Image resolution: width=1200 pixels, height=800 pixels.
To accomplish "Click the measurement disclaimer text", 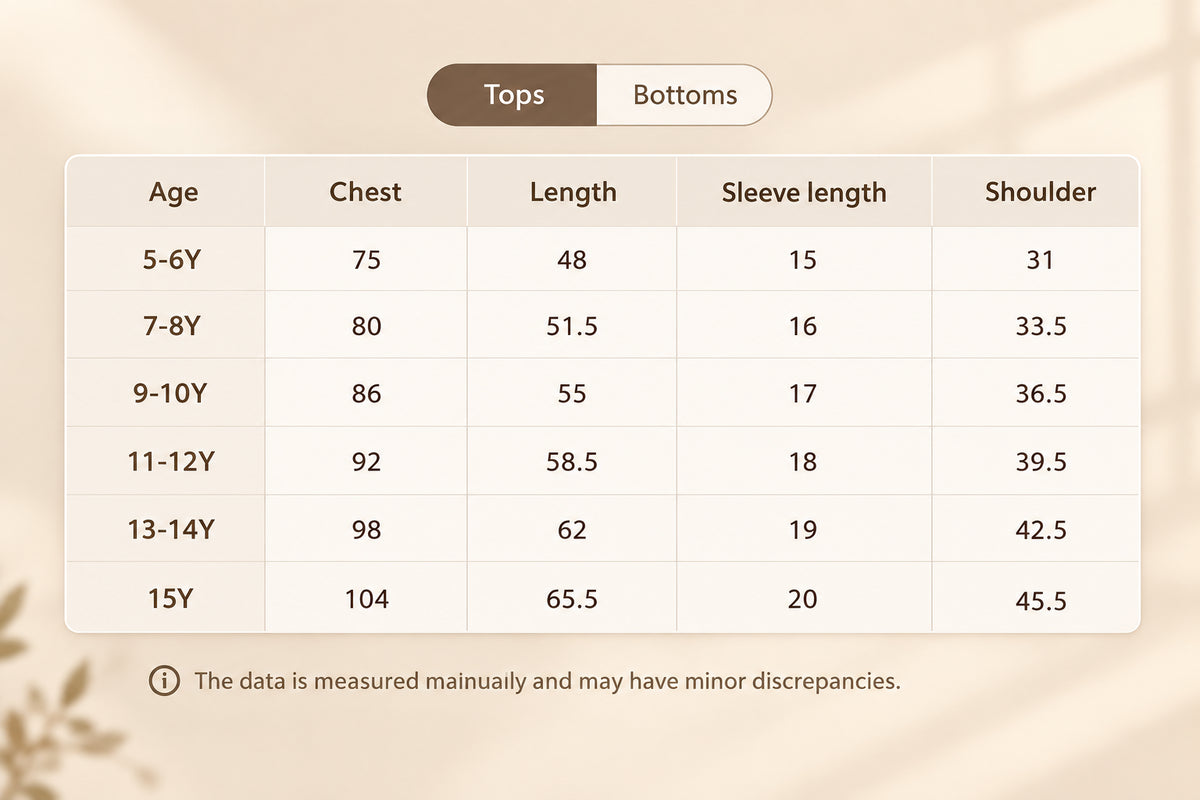I will point(547,682).
